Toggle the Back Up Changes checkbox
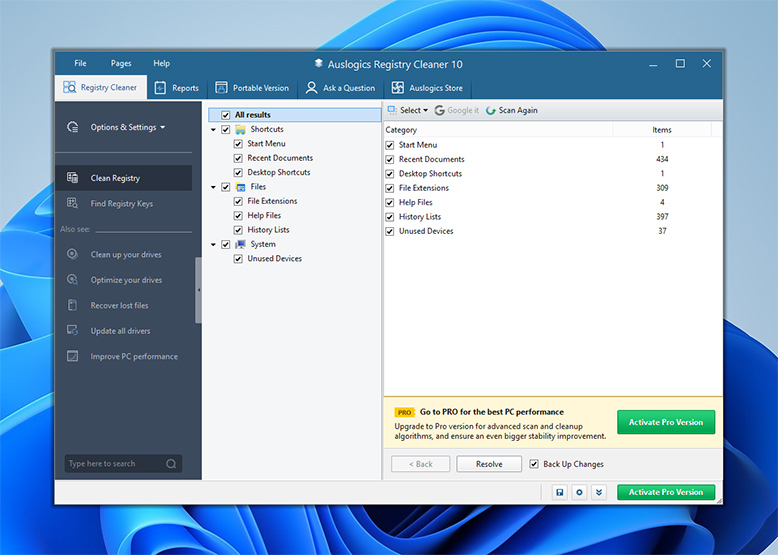The image size is (778, 555). (534, 464)
